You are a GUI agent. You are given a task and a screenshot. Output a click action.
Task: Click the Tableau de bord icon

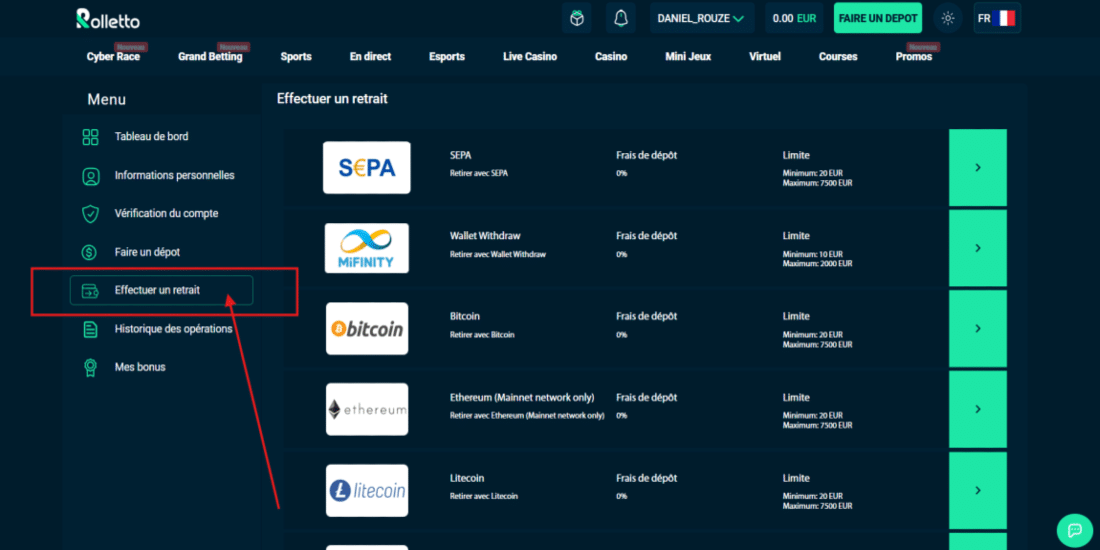pos(91,137)
